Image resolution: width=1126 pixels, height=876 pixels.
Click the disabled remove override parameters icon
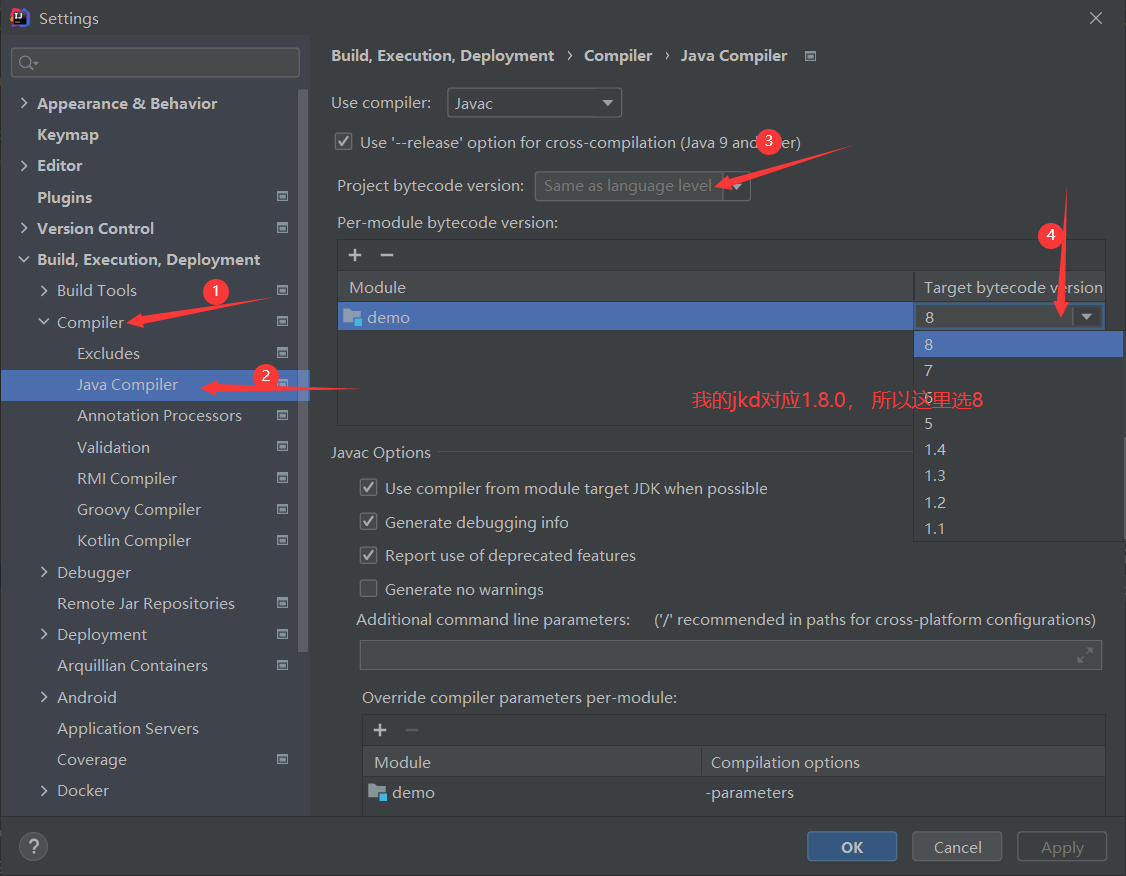tap(411, 730)
